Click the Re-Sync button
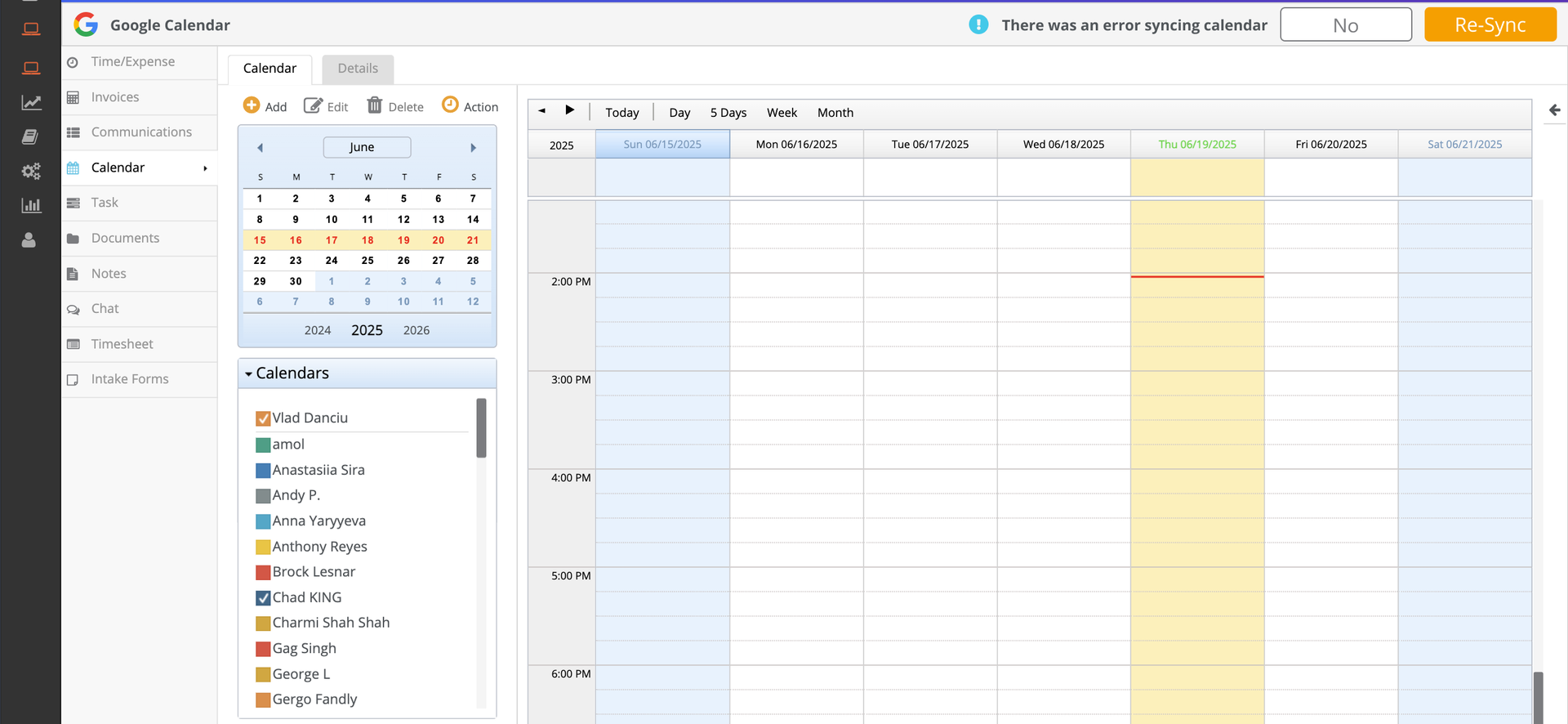1568x724 pixels. click(1490, 25)
